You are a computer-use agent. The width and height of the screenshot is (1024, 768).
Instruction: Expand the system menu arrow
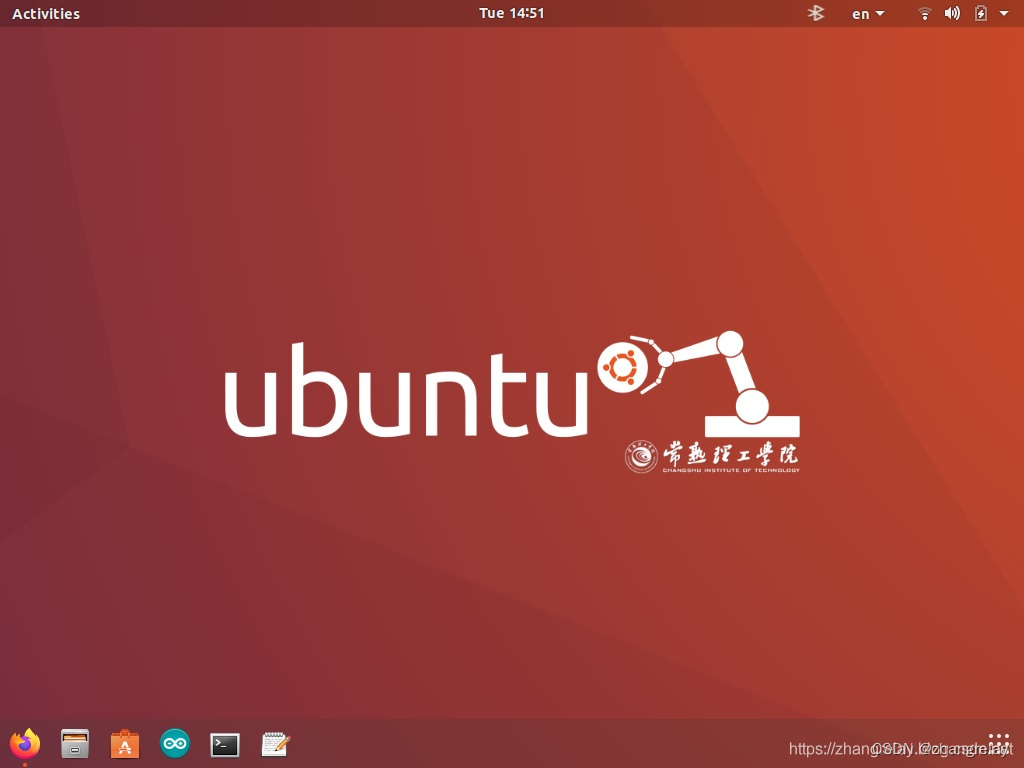point(1004,13)
